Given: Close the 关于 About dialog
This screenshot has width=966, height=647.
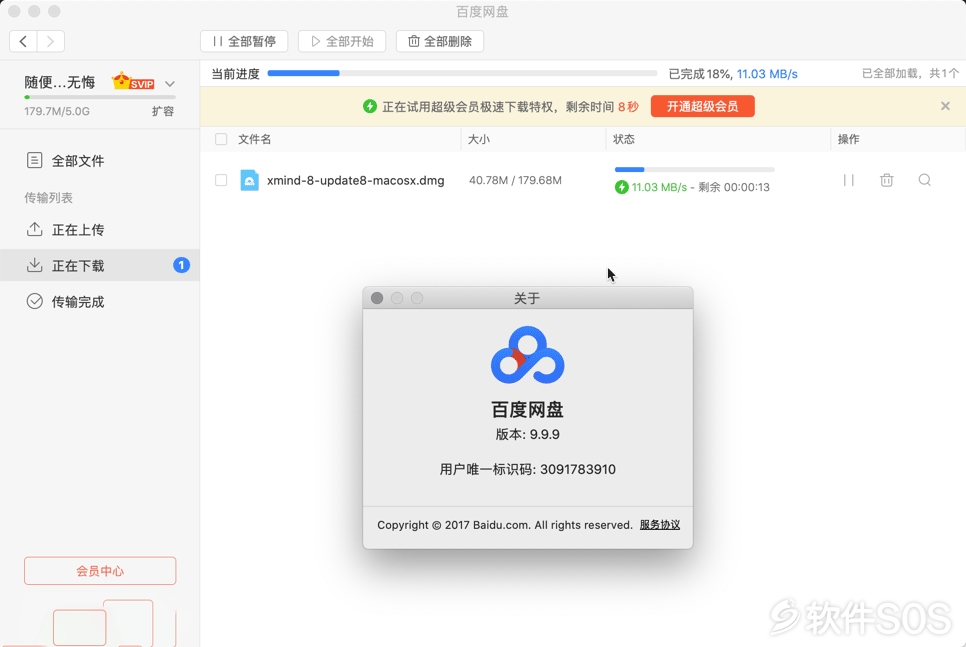Looking at the screenshot, I should click(377, 298).
